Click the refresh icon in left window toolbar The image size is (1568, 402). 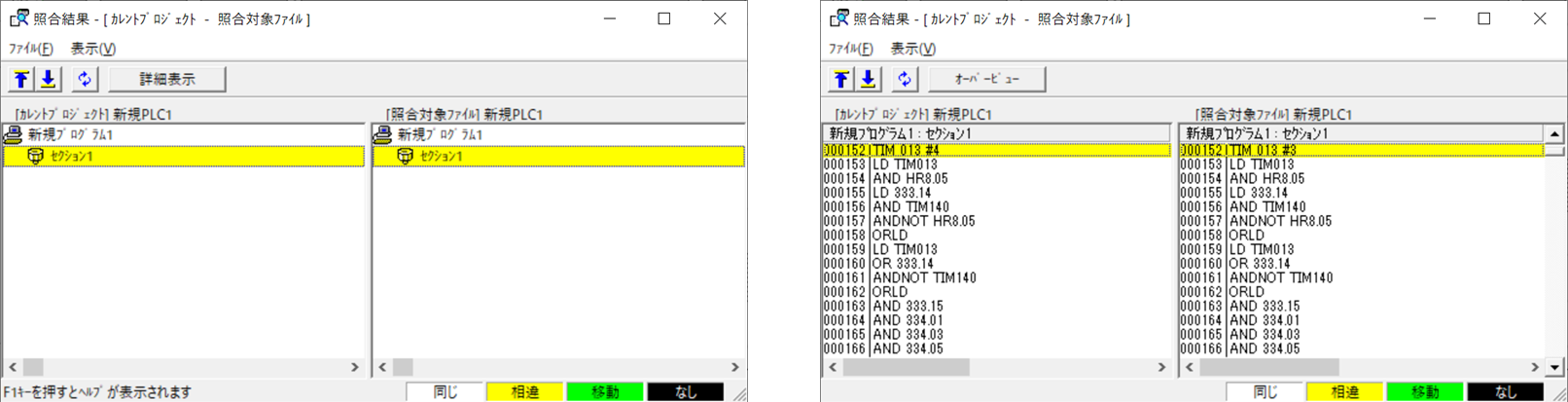85,79
